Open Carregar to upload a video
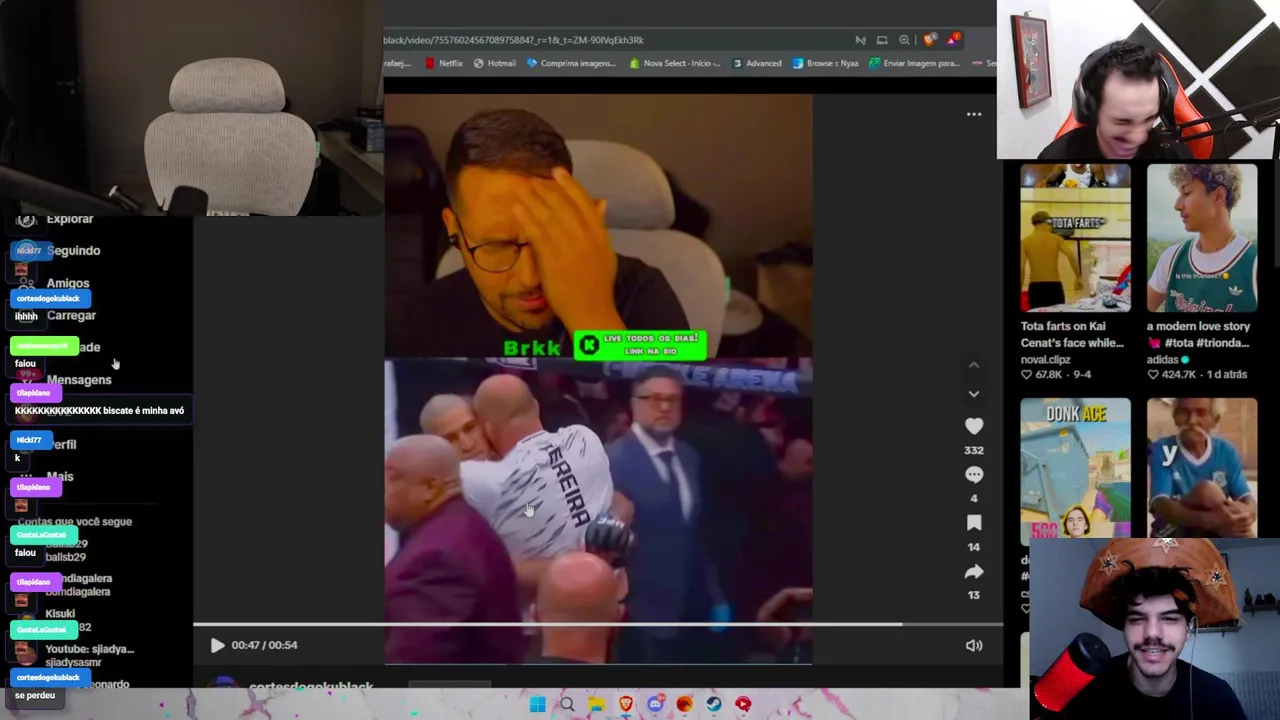Viewport: 1280px width, 720px height. coord(71,315)
